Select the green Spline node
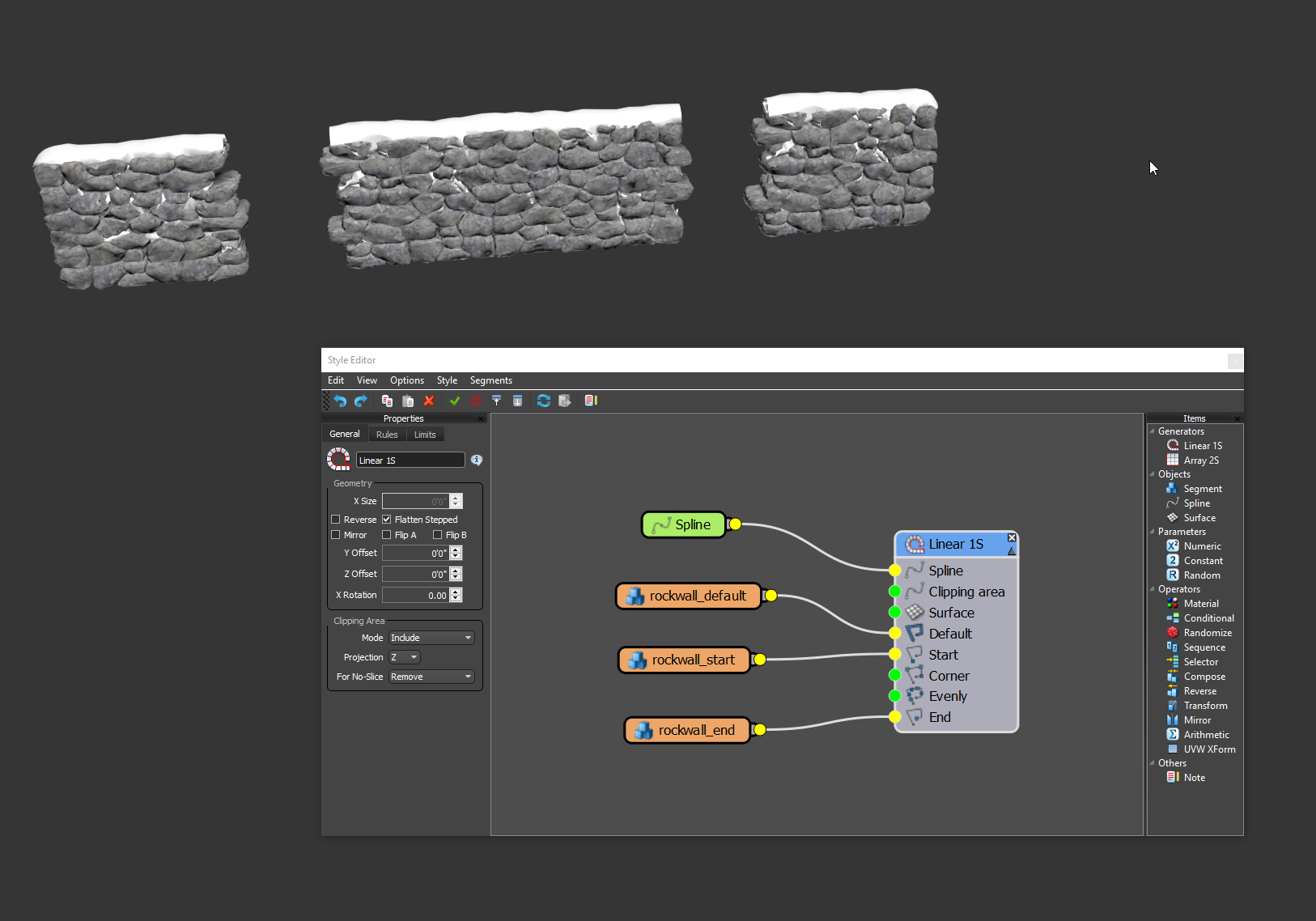Image resolution: width=1316 pixels, height=921 pixels. tap(683, 524)
